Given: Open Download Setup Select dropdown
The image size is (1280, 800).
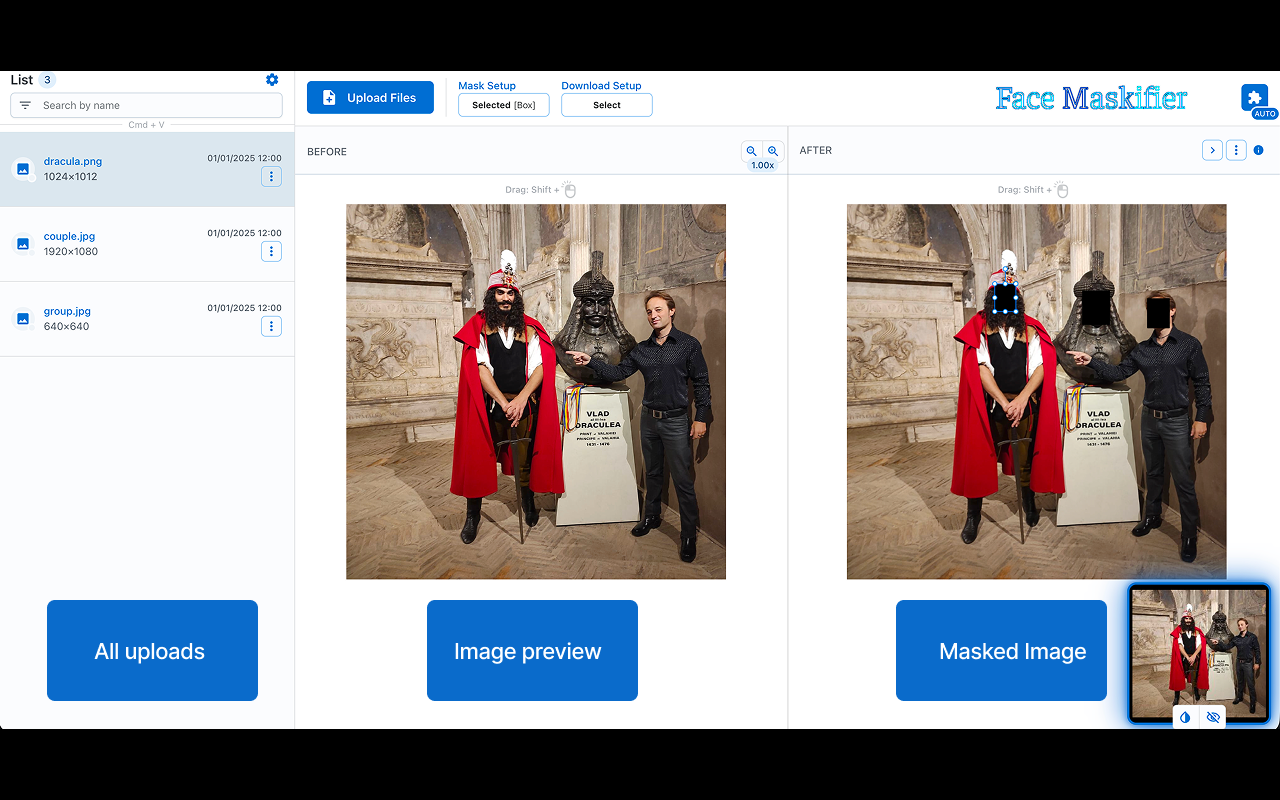Looking at the screenshot, I should [606, 105].
